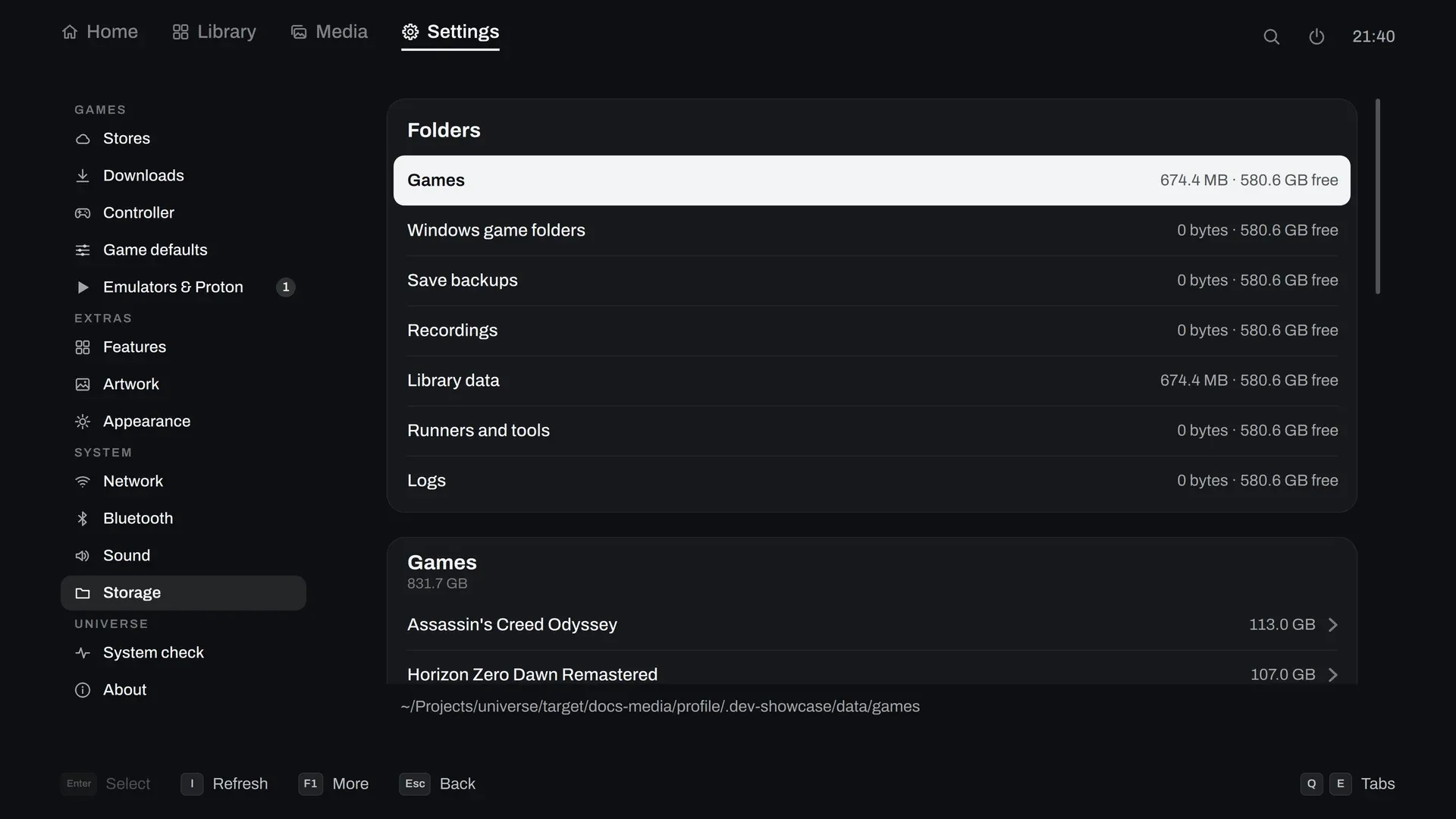Click the Select Enter hint
The image size is (1456, 819).
pyautogui.click(x=105, y=784)
